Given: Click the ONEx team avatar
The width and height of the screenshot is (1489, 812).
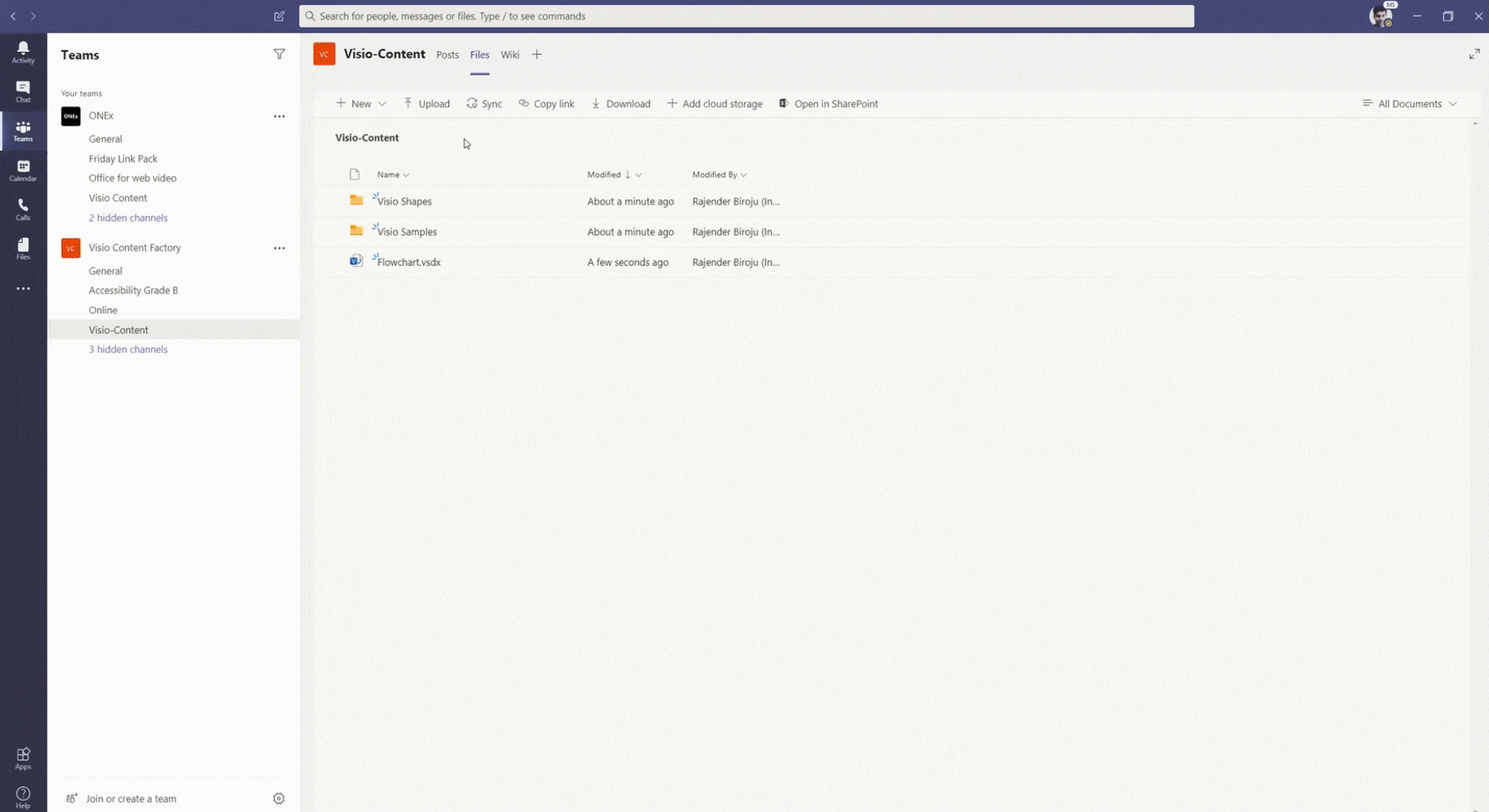Looking at the screenshot, I should click(x=71, y=116).
